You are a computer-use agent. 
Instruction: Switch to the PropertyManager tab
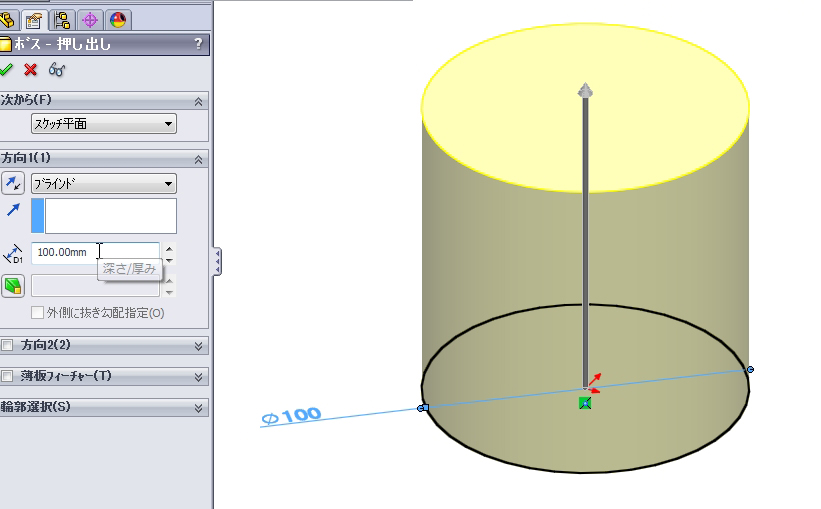coord(34,19)
